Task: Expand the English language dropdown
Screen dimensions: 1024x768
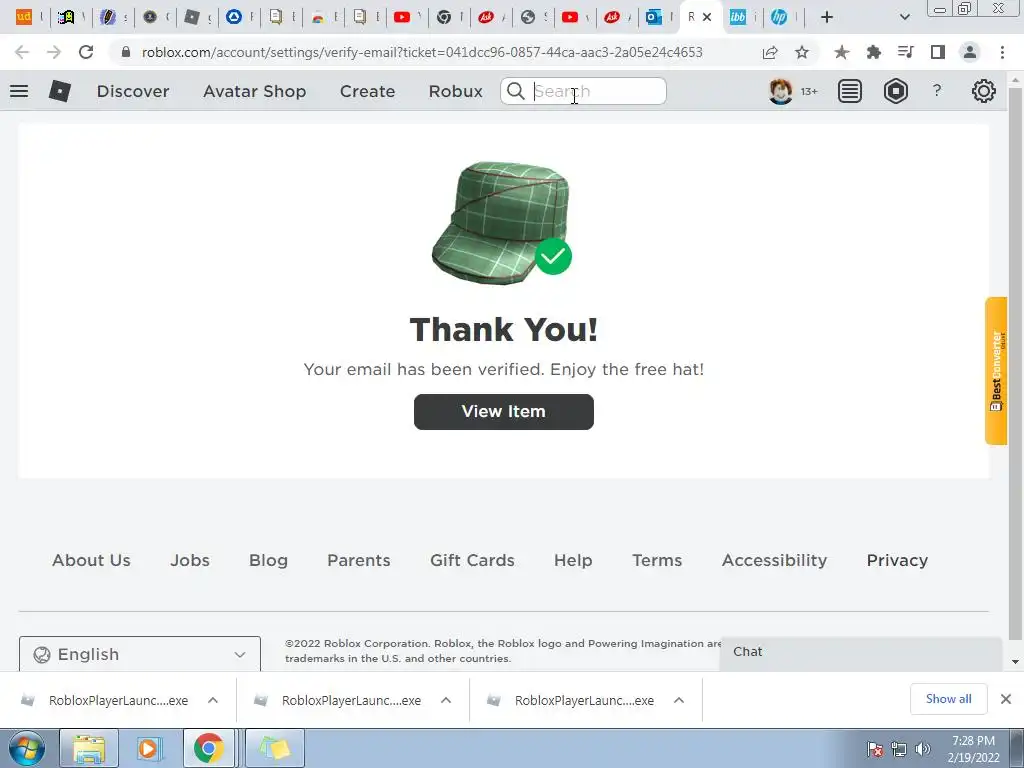Action: [140, 654]
